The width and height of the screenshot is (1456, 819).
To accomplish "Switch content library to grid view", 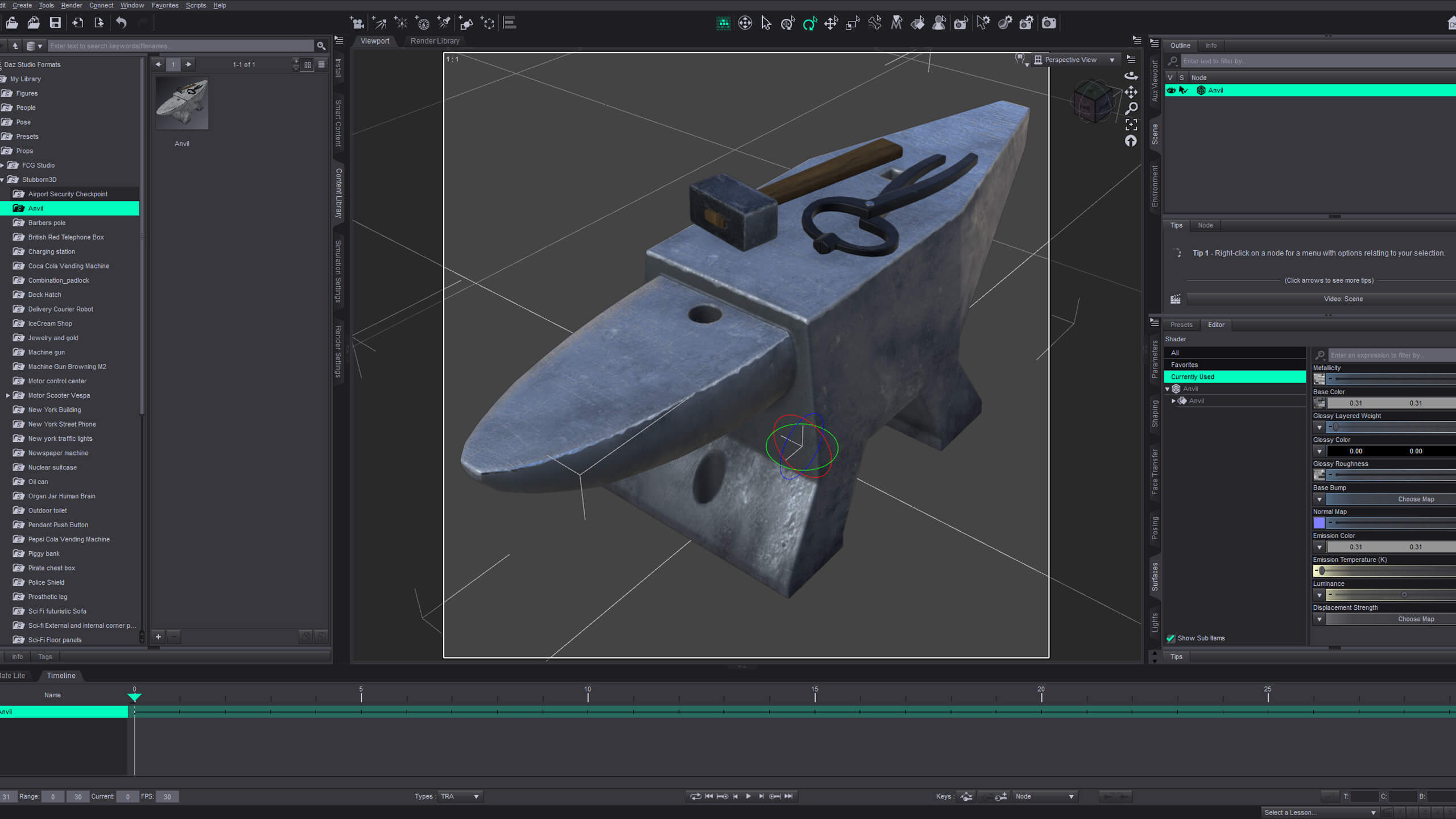I will tap(308, 65).
